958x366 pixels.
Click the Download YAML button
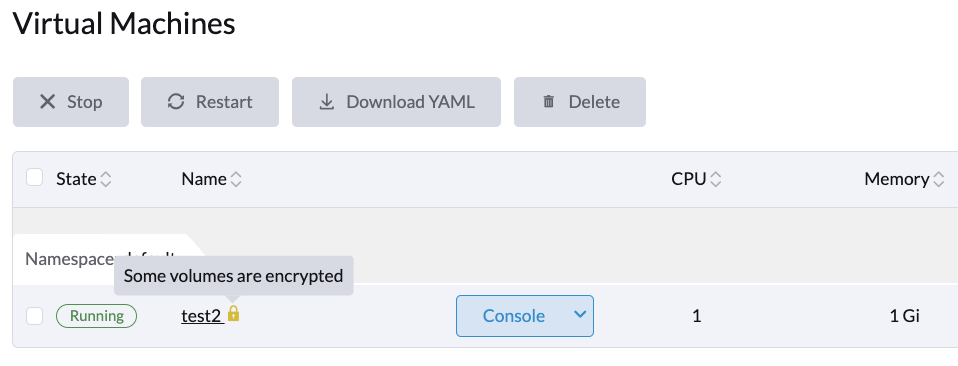(x=396, y=102)
